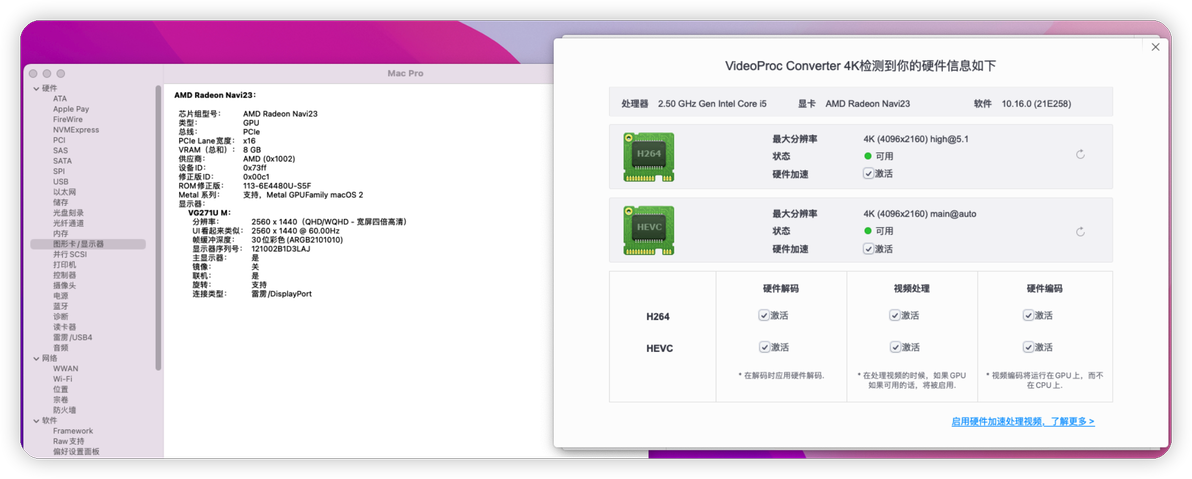Toggle H264 hardware decoding checkbox
The image size is (1192, 479).
(x=764, y=315)
